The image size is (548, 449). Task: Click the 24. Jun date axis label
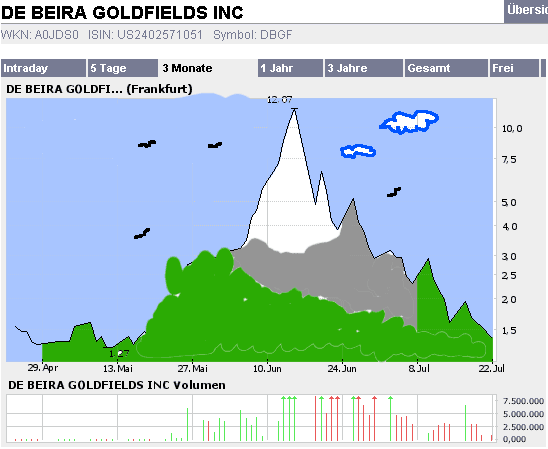342,369
